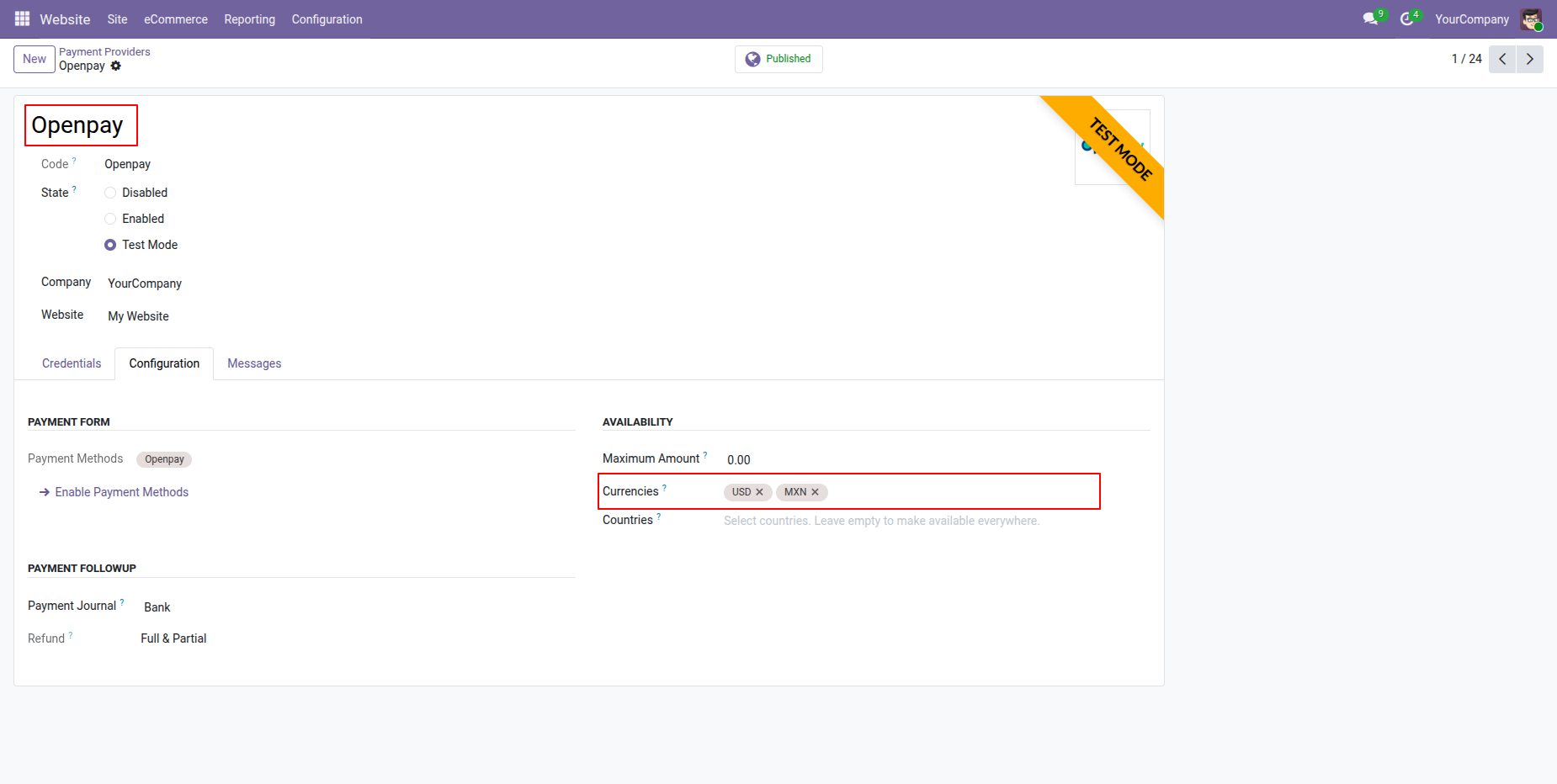Viewport: 1557px width, 784px height.
Task: Click Enable Payment Methods link
Action: (114, 492)
